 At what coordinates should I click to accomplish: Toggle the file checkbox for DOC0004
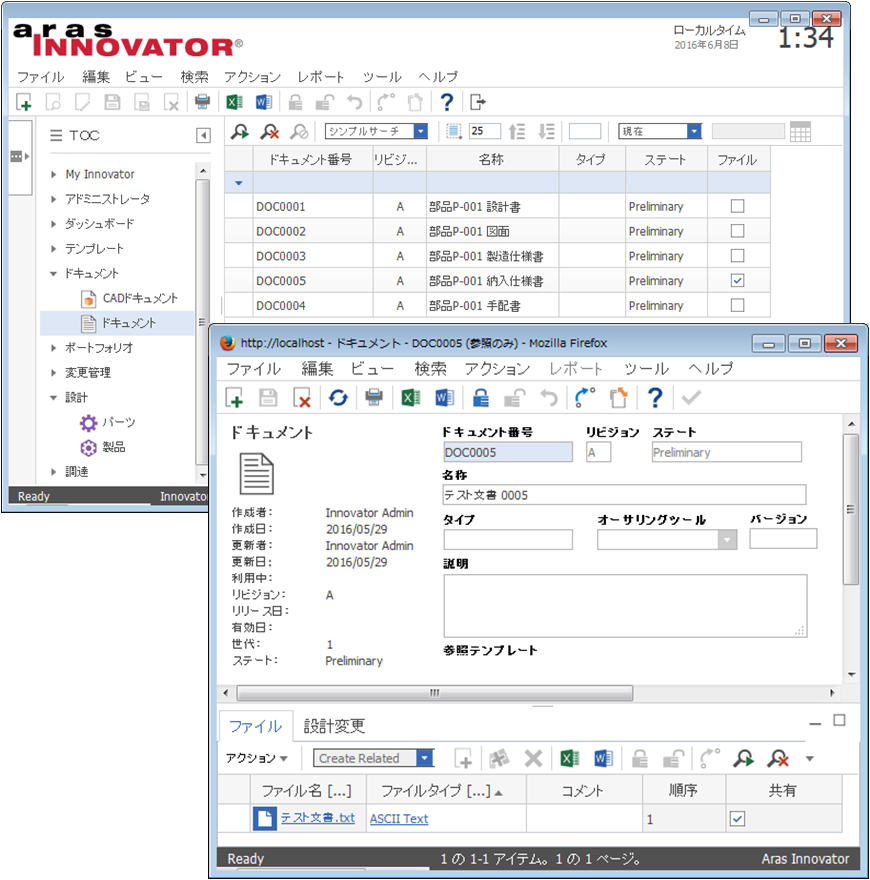point(738,305)
